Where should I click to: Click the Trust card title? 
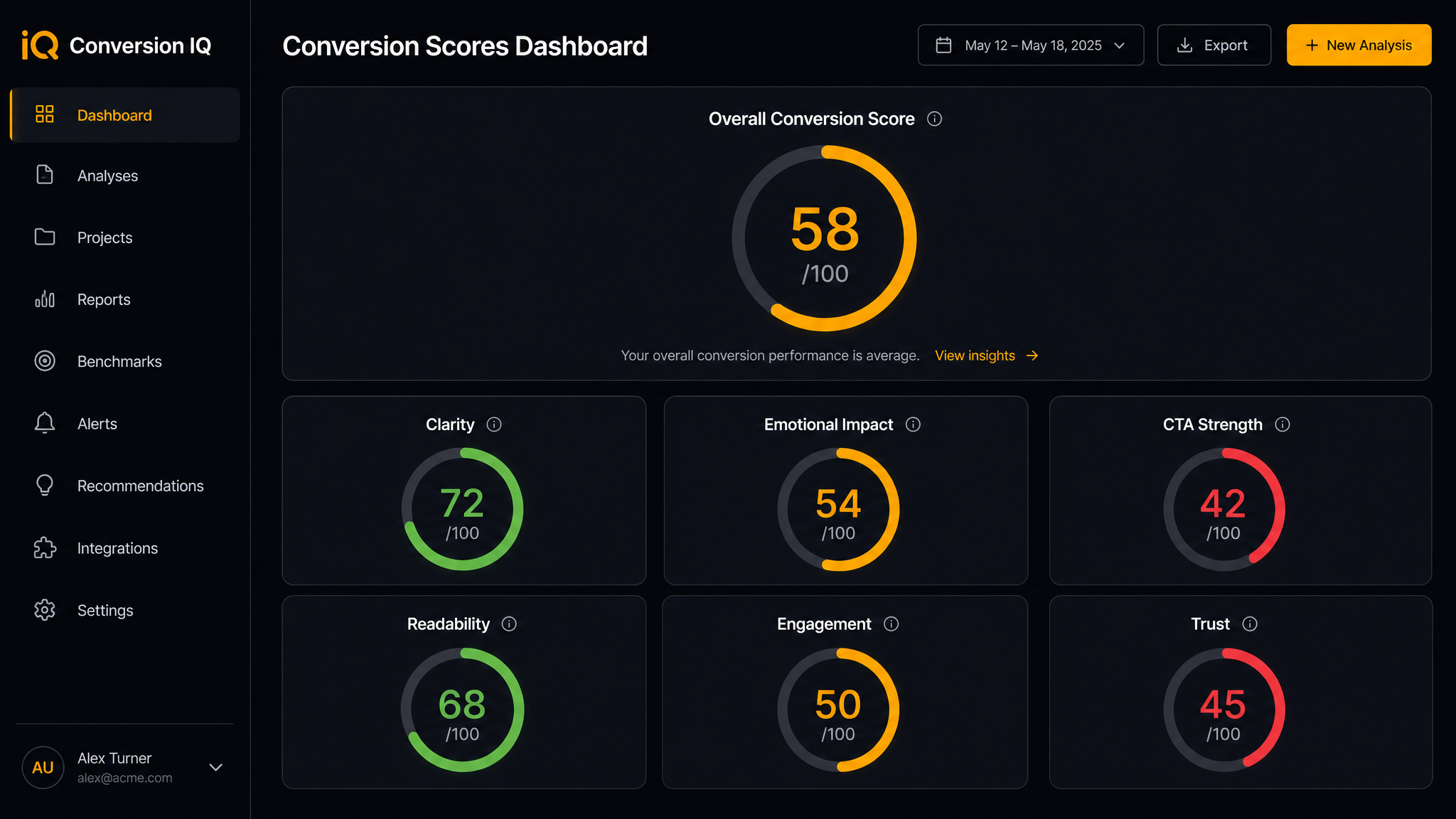[x=1210, y=624]
